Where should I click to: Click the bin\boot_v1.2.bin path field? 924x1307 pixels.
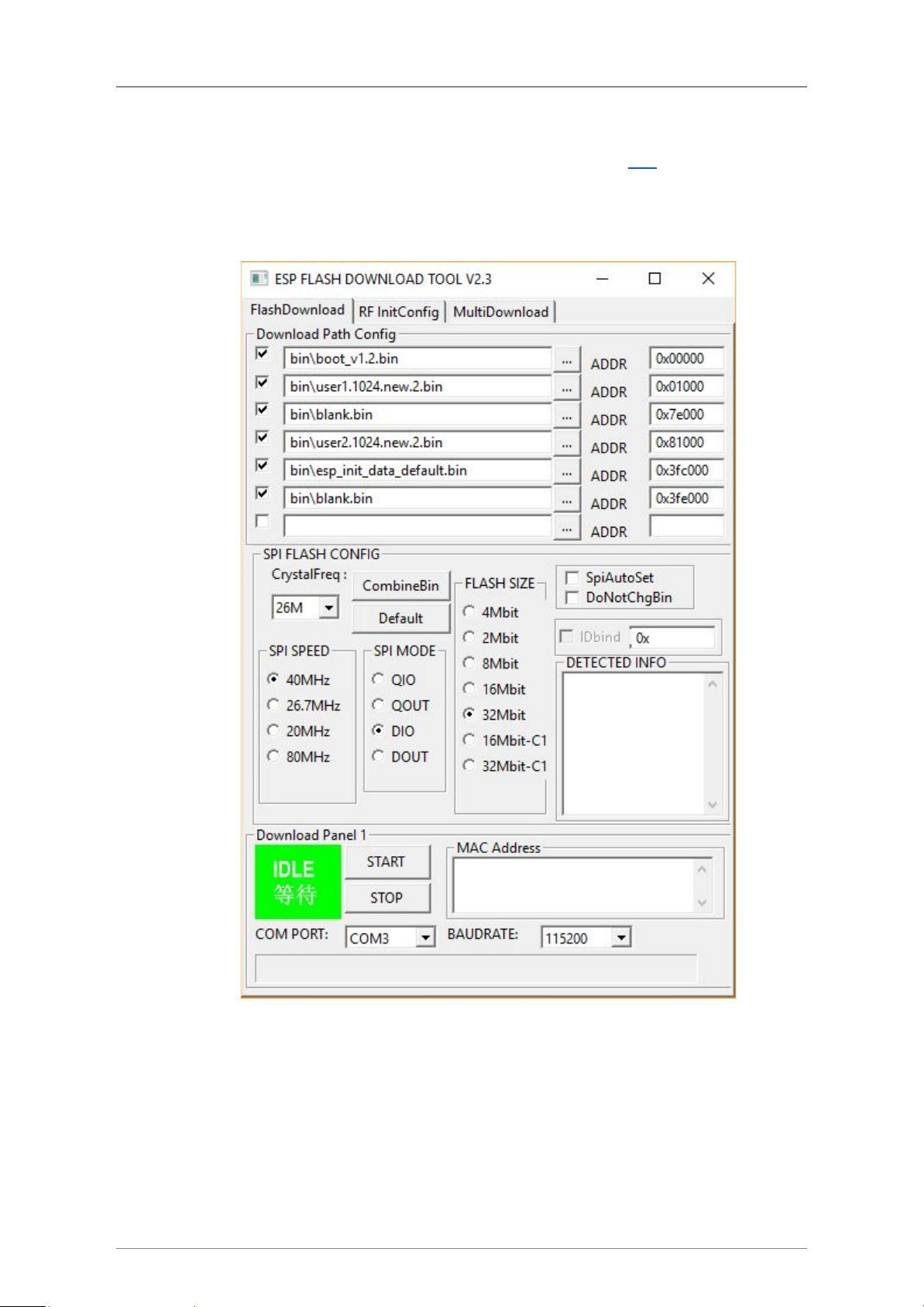[417, 359]
